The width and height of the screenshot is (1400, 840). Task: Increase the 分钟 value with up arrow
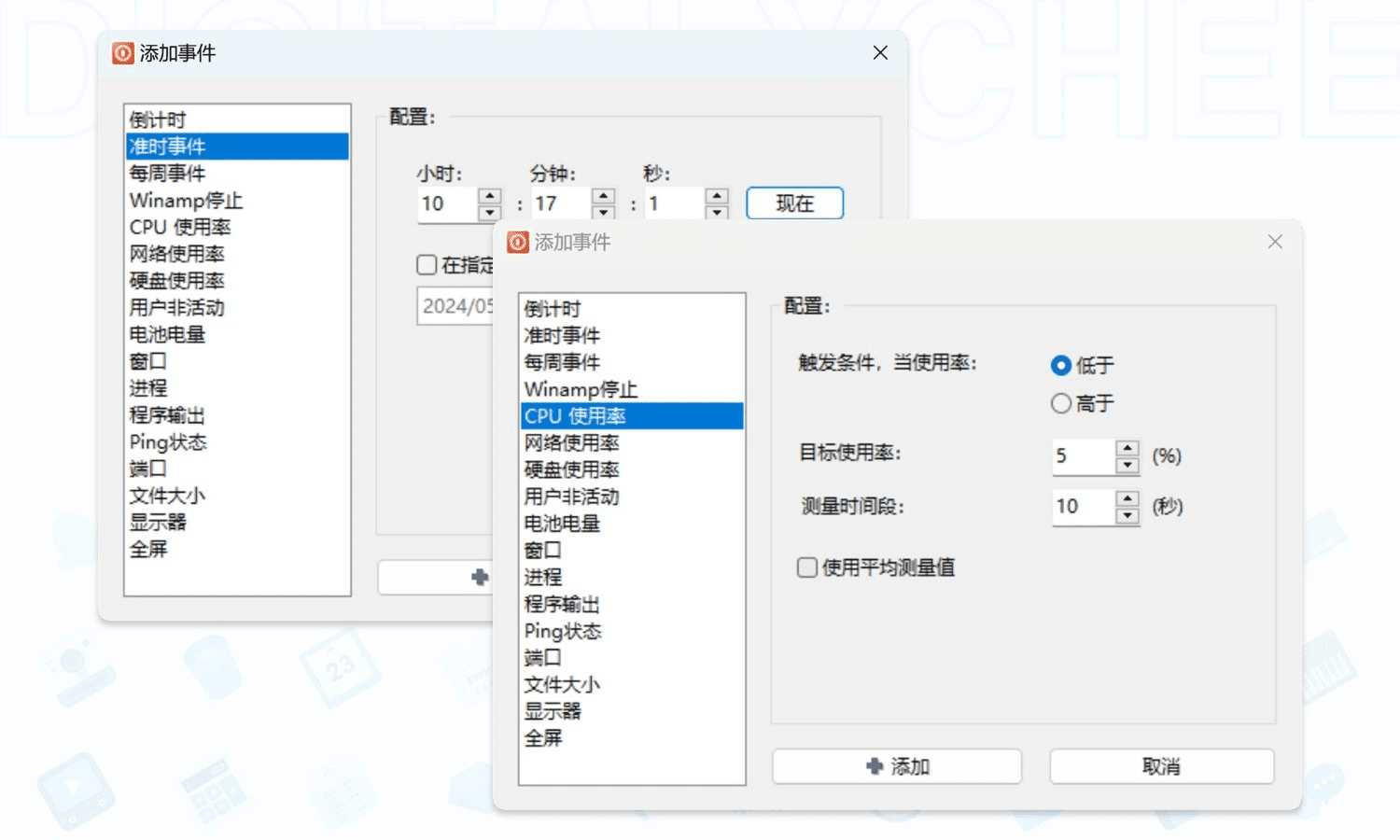click(x=603, y=196)
